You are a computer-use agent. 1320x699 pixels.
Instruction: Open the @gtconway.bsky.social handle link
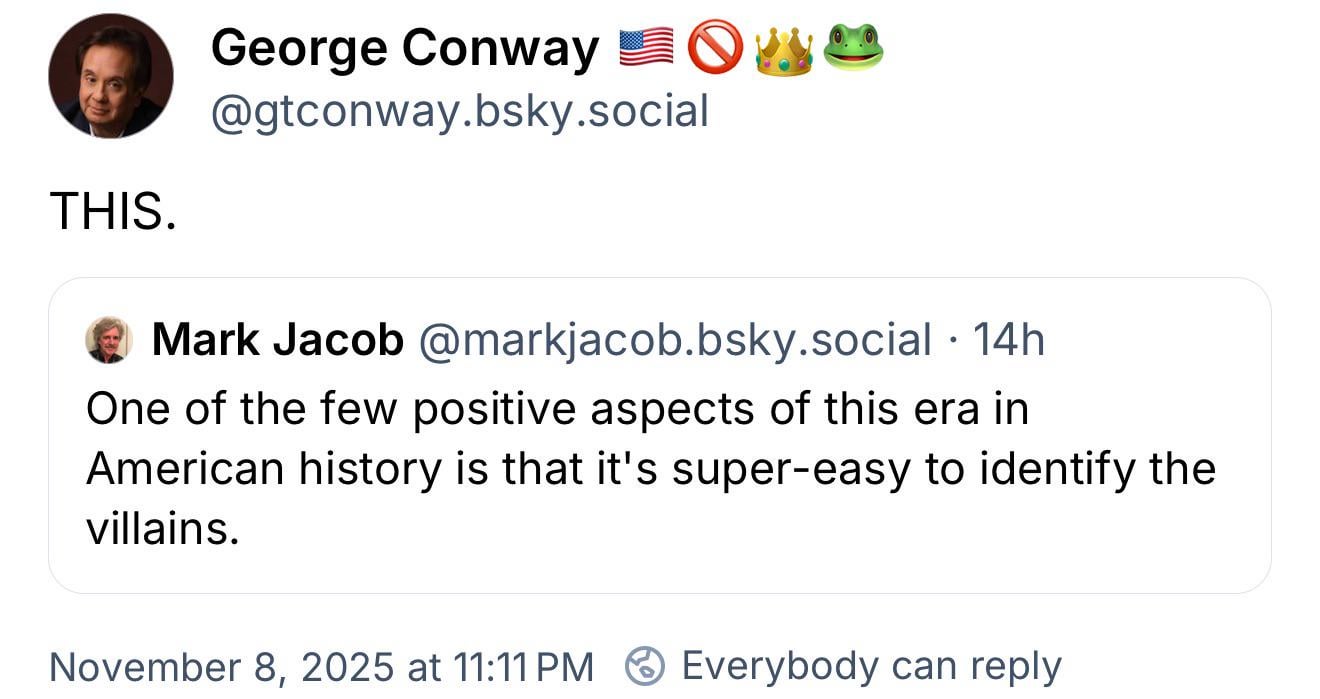tap(459, 111)
